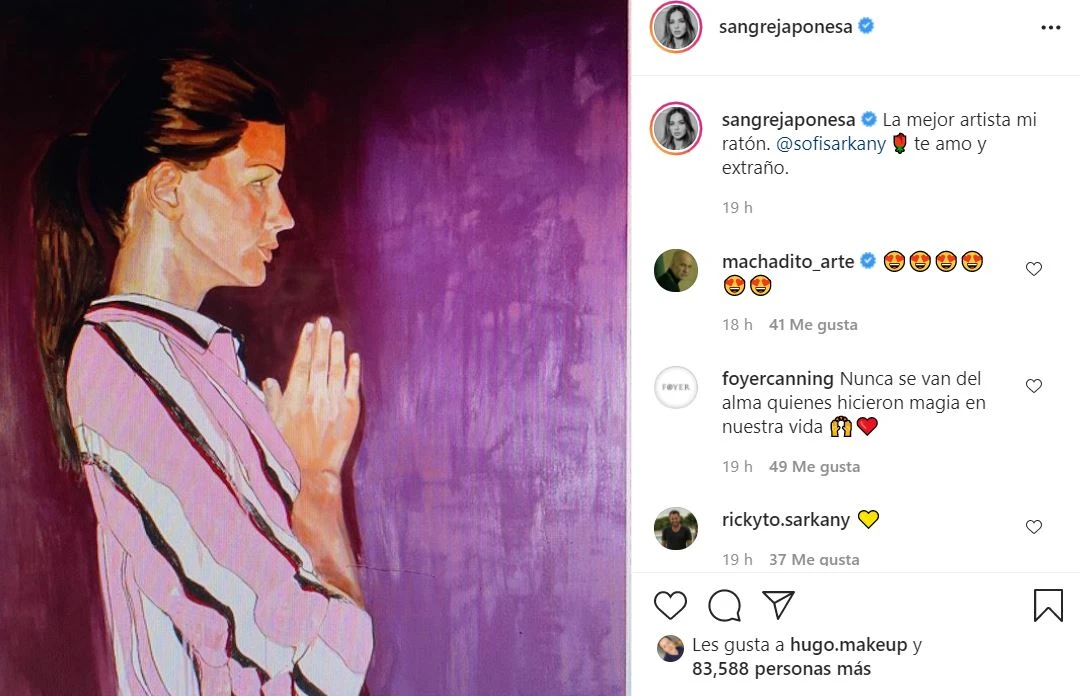This screenshot has height=696, width=1080.
Task: Like the rickyto.sarkany comment
Action: [1034, 527]
